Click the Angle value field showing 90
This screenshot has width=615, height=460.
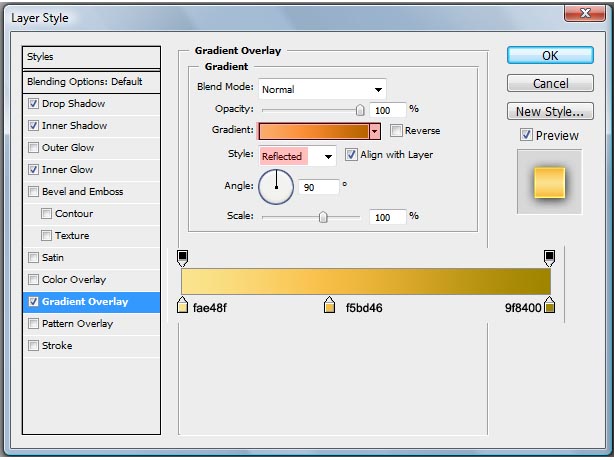pos(318,187)
